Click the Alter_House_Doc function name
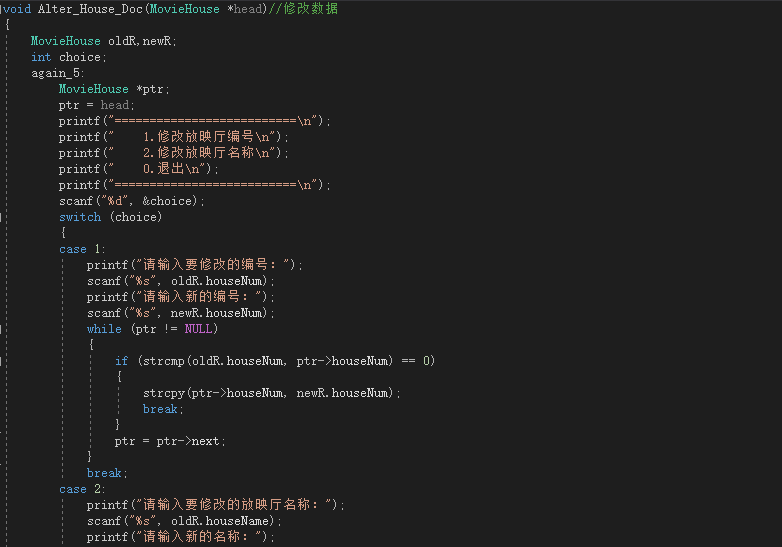 90,9
